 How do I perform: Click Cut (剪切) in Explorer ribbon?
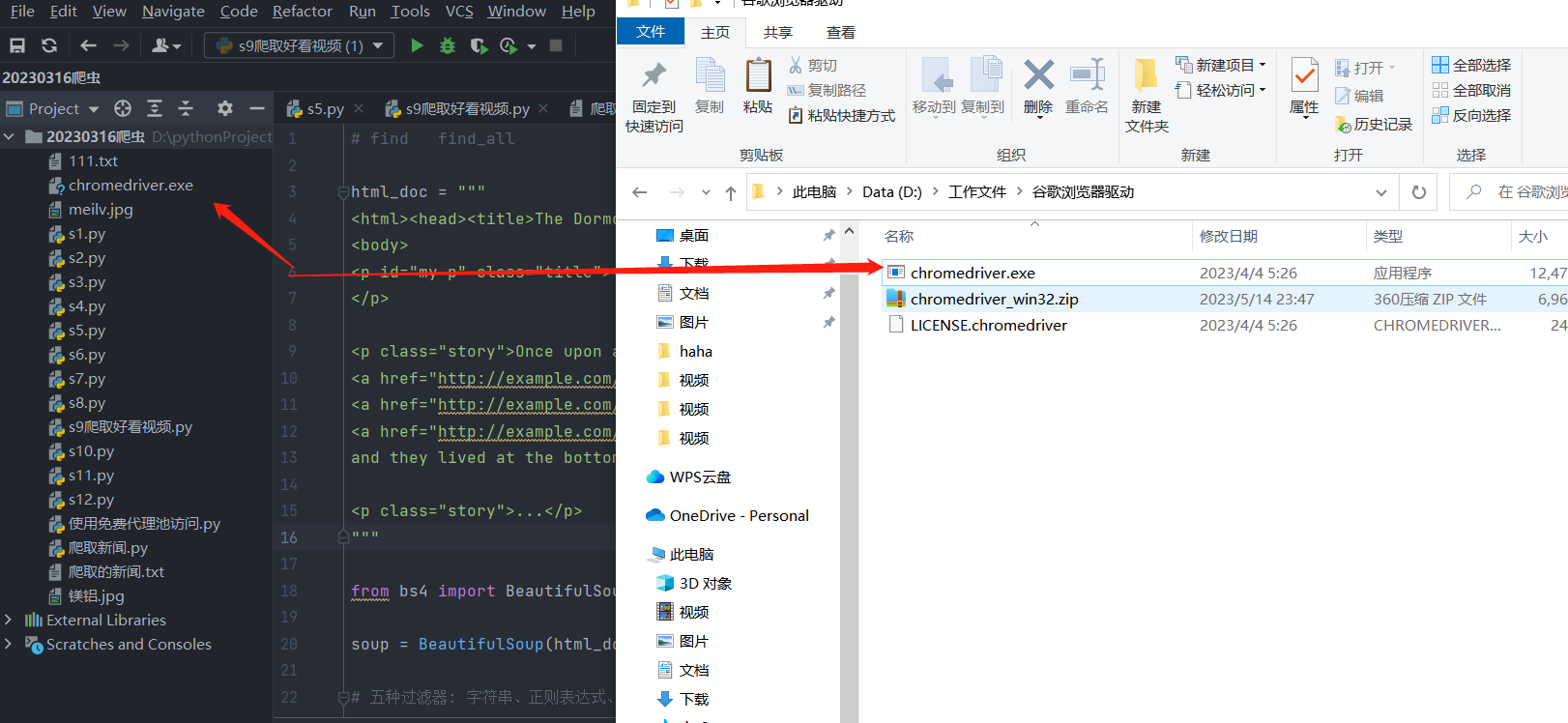click(x=812, y=65)
